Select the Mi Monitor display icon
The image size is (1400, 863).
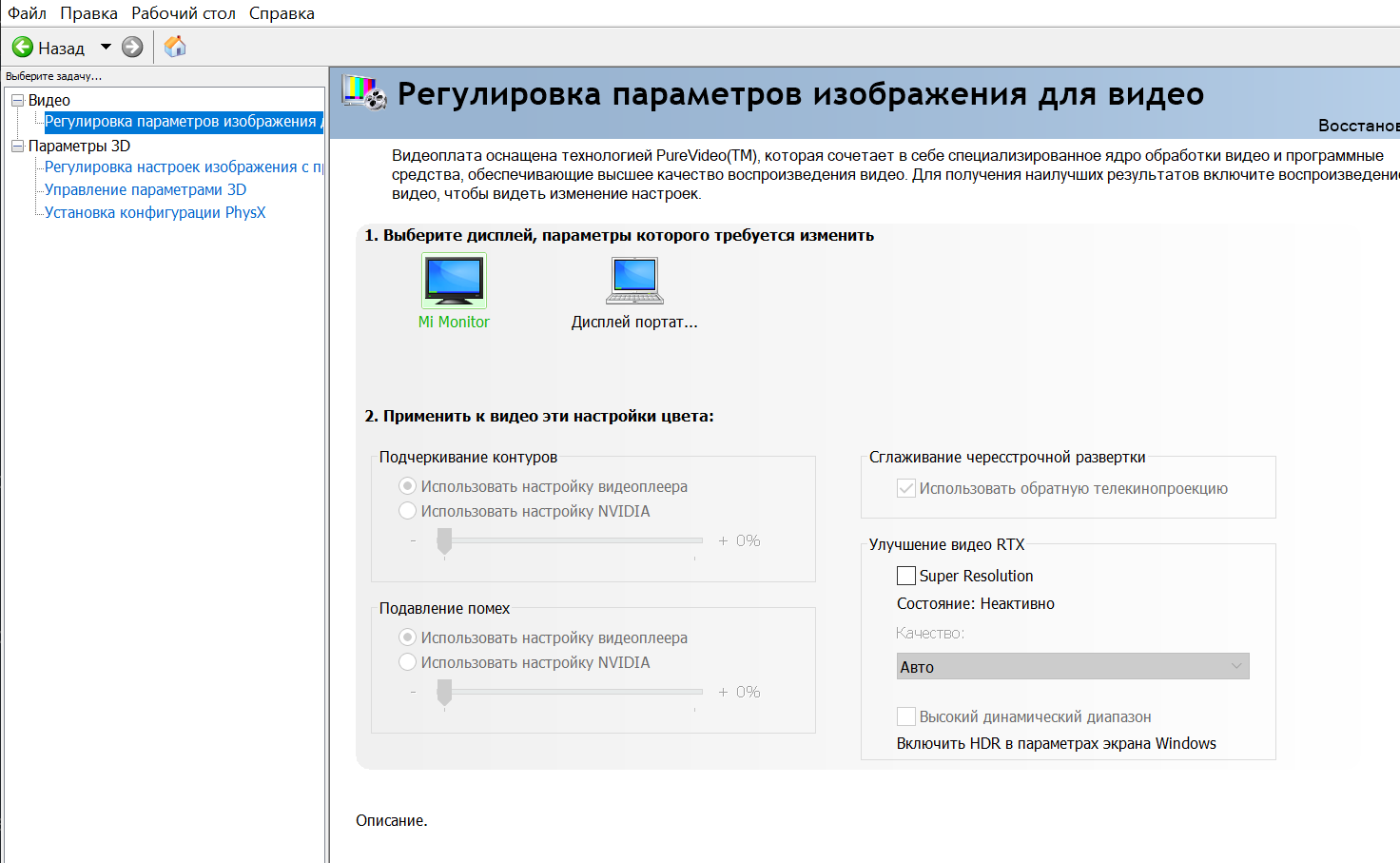[x=455, y=281]
